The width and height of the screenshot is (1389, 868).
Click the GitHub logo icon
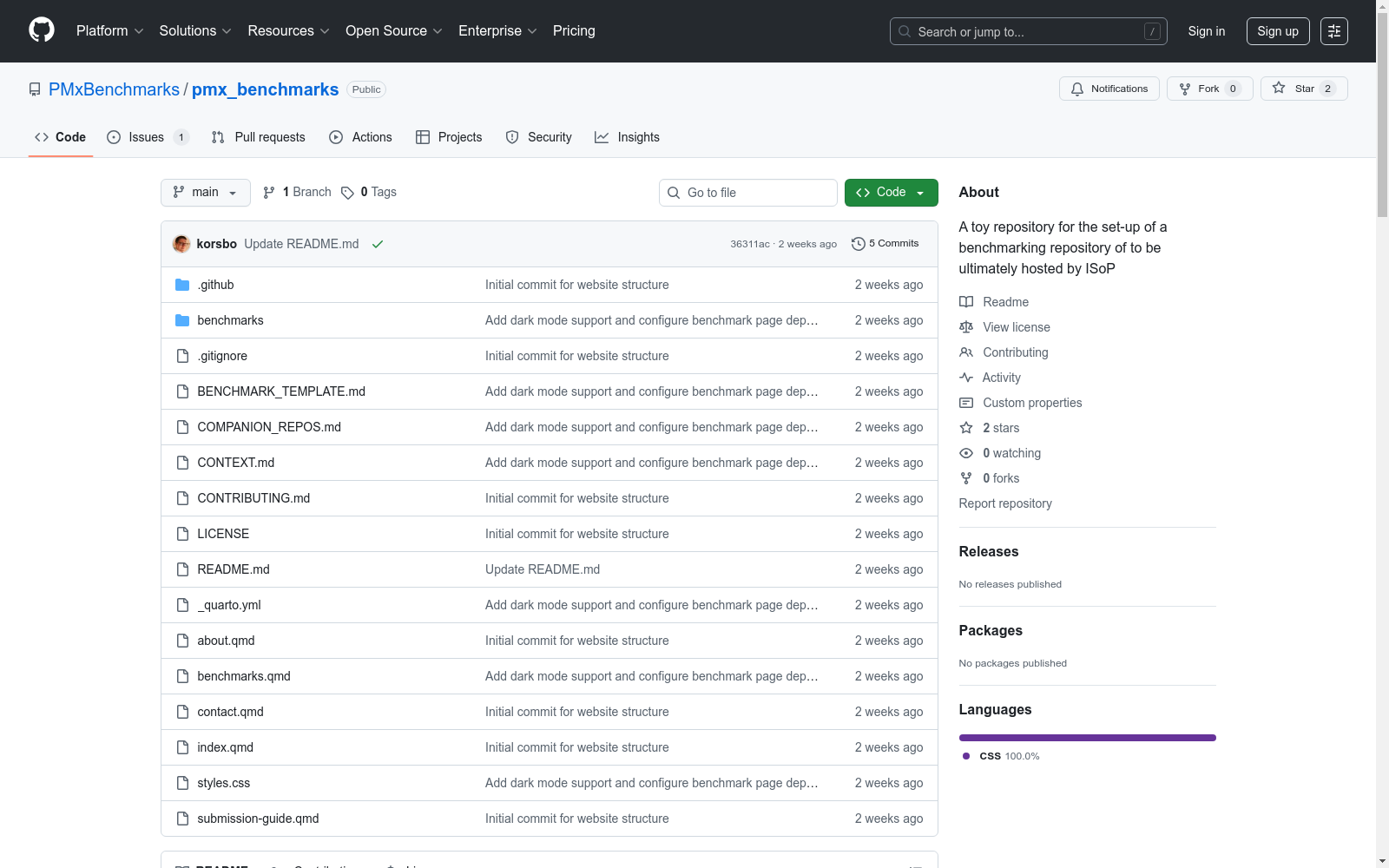pos(42,30)
